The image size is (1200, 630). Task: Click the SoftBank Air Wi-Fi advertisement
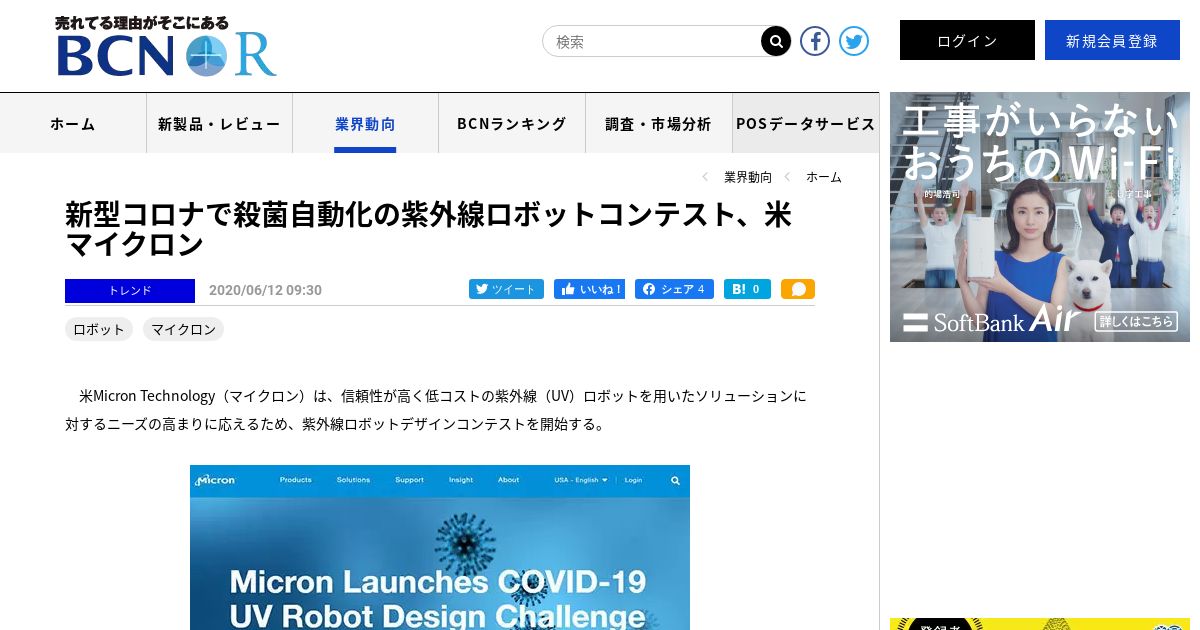click(x=1040, y=217)
